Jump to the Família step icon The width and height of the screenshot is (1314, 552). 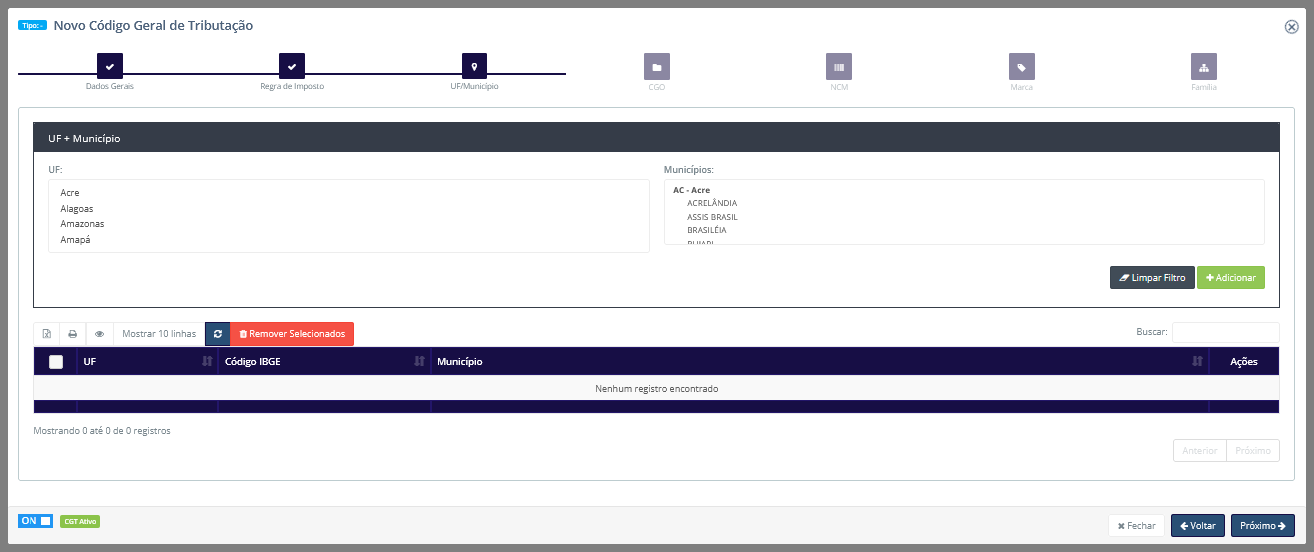click(1203, 67)
